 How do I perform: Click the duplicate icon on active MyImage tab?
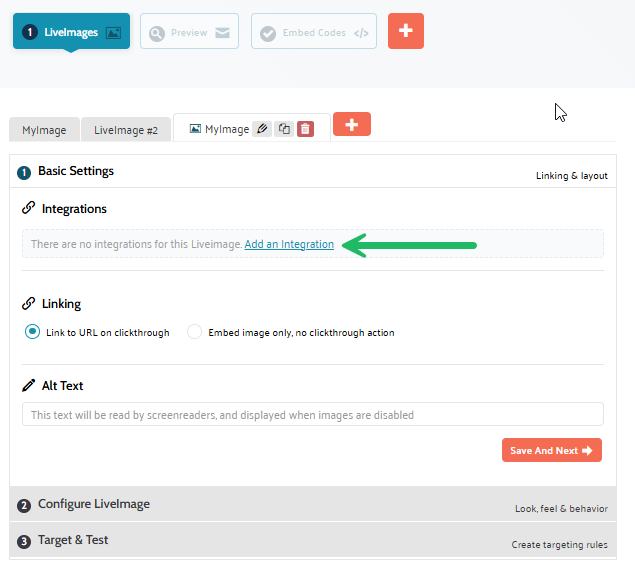(284, 129)
